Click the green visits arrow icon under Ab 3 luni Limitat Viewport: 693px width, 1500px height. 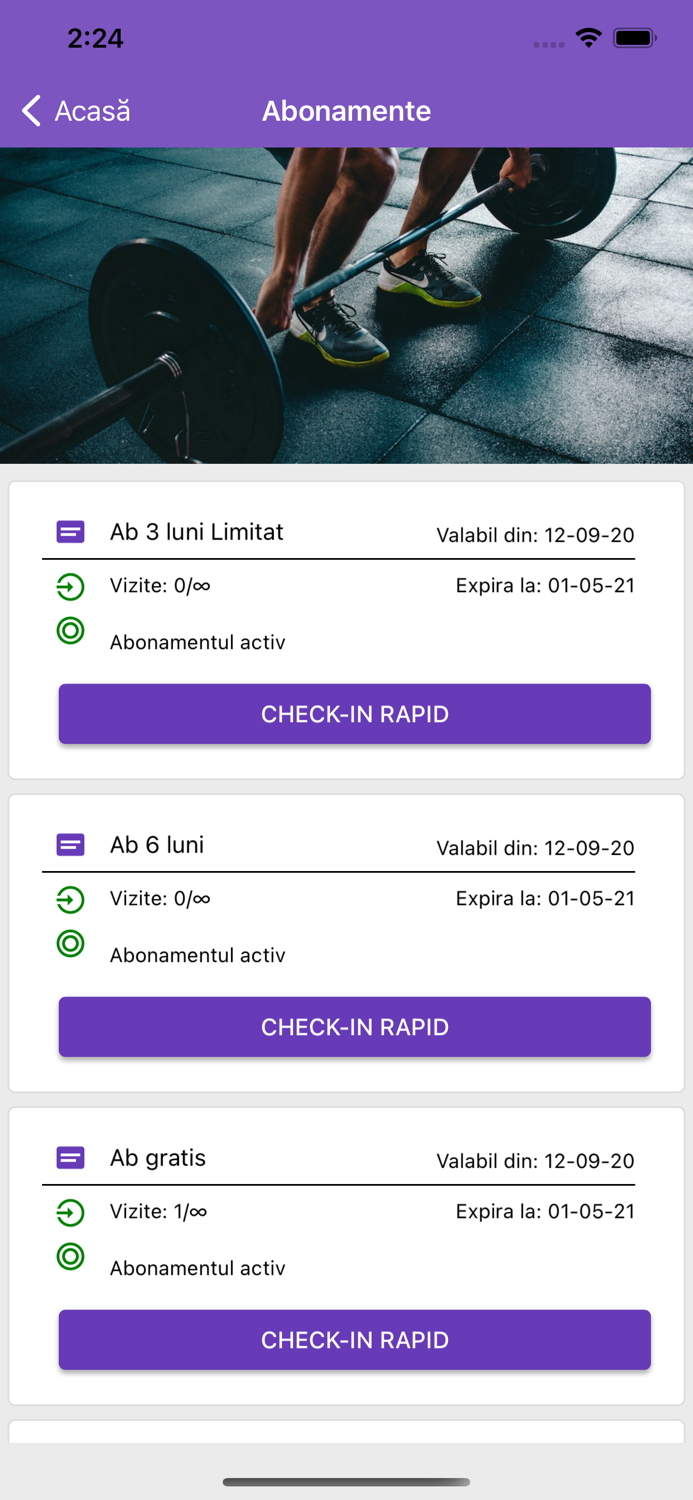pos(69,587)
